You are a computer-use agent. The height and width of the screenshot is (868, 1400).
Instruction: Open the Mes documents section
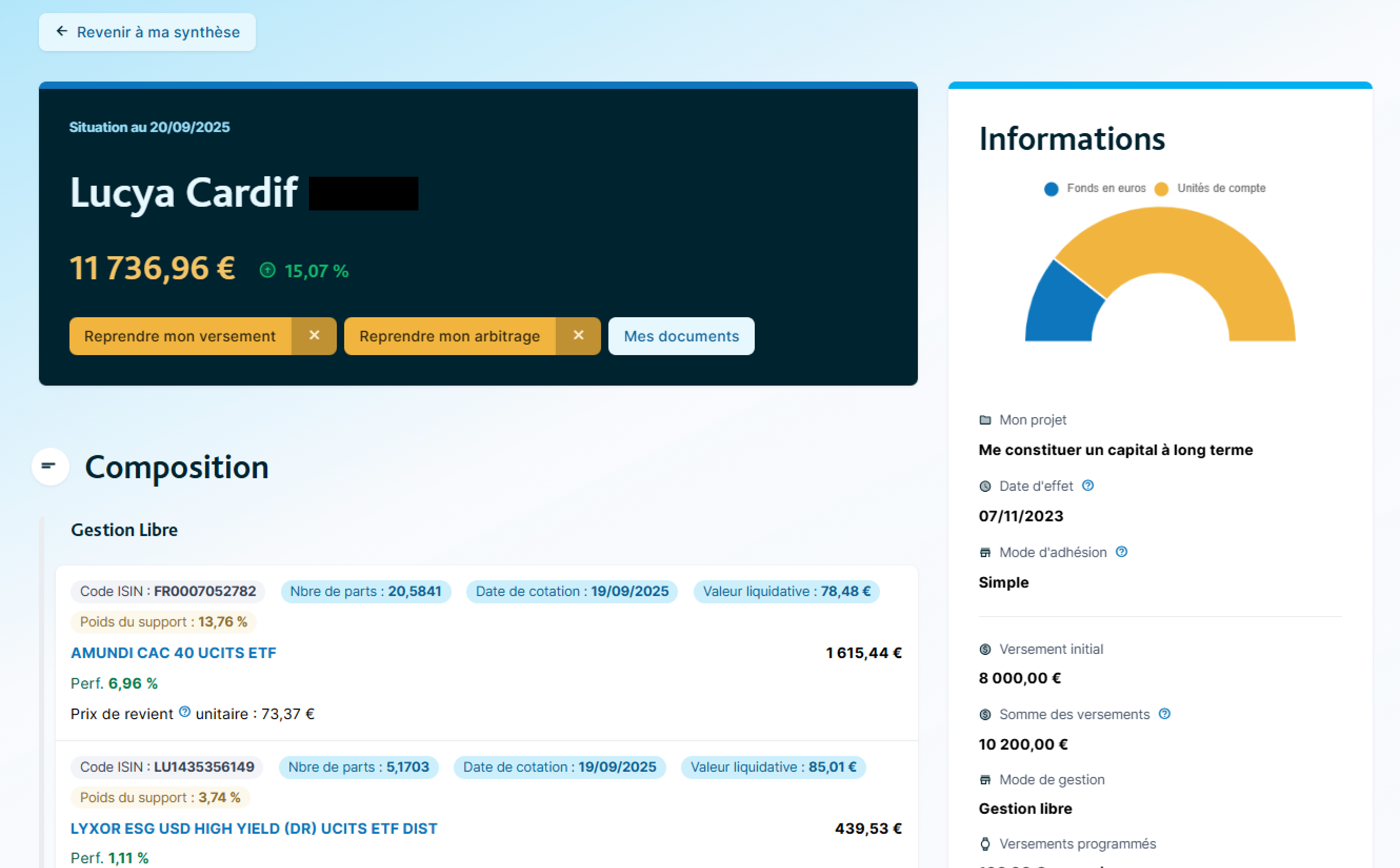click(681, 336)
